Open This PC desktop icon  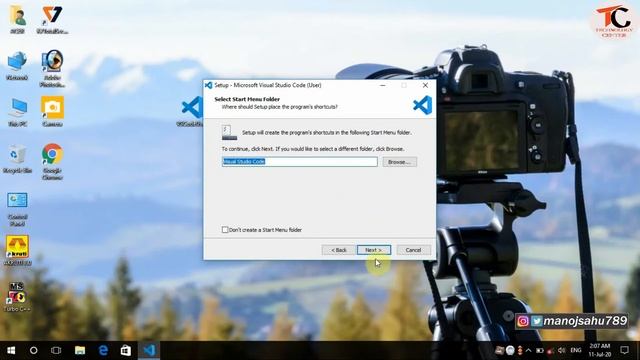17,112
